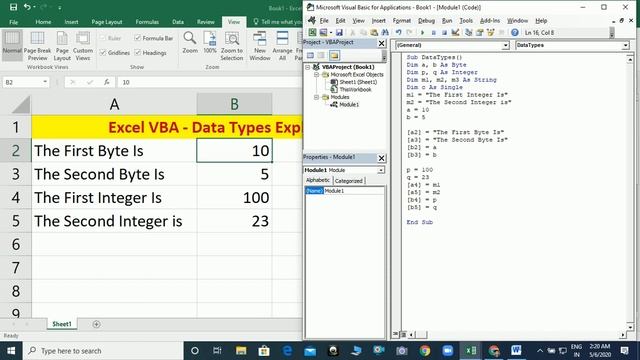
Task: Open the Name Box dropdown arrow
Action: [x=45, y=82]
